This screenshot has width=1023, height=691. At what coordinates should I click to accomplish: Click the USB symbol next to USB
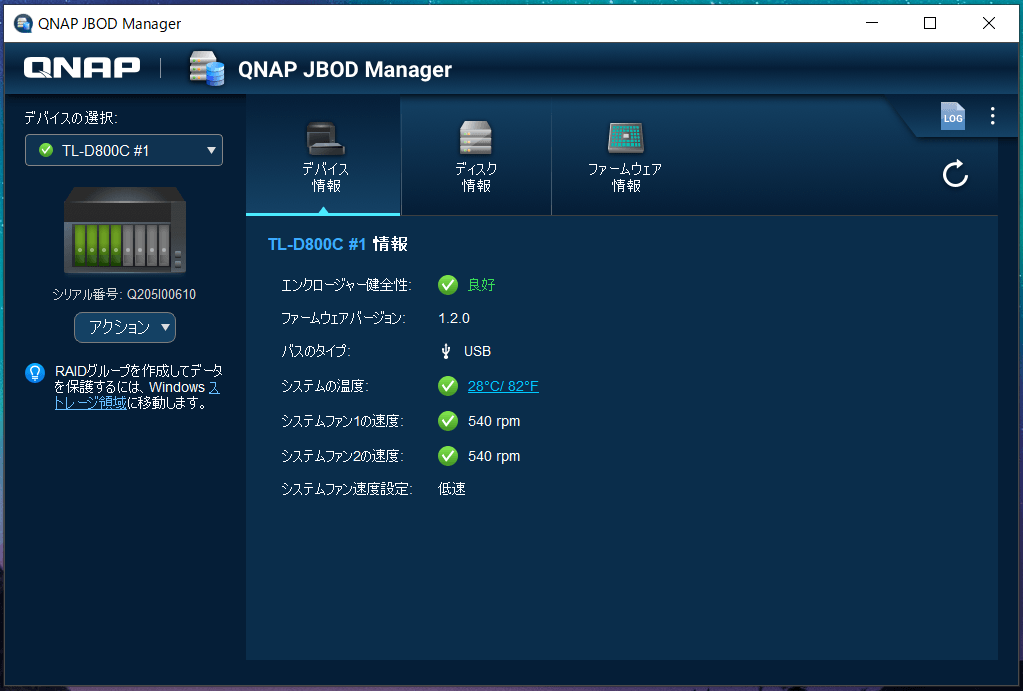[x=446, y=352]
